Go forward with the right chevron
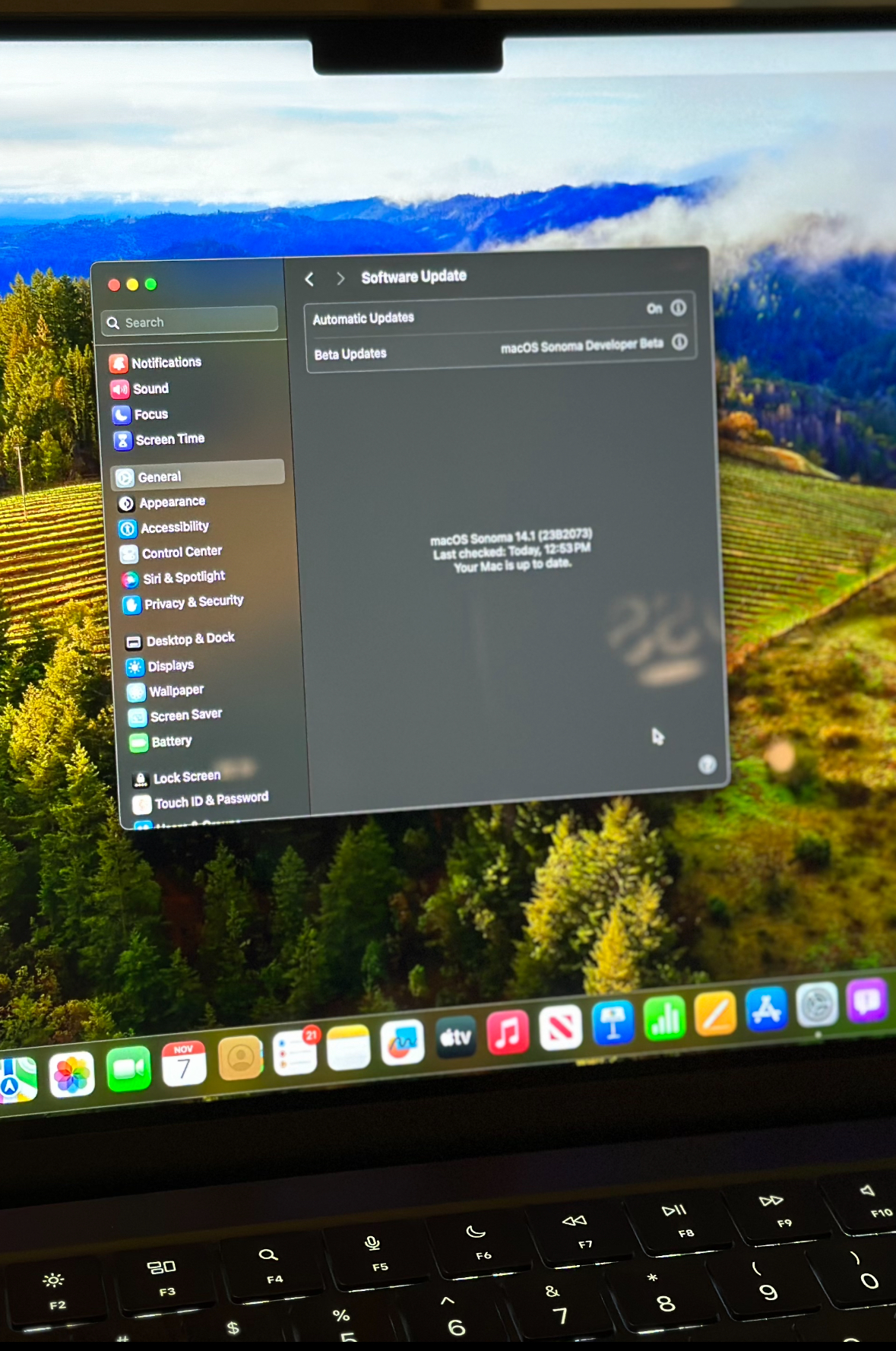 click(x=340, y=278)
